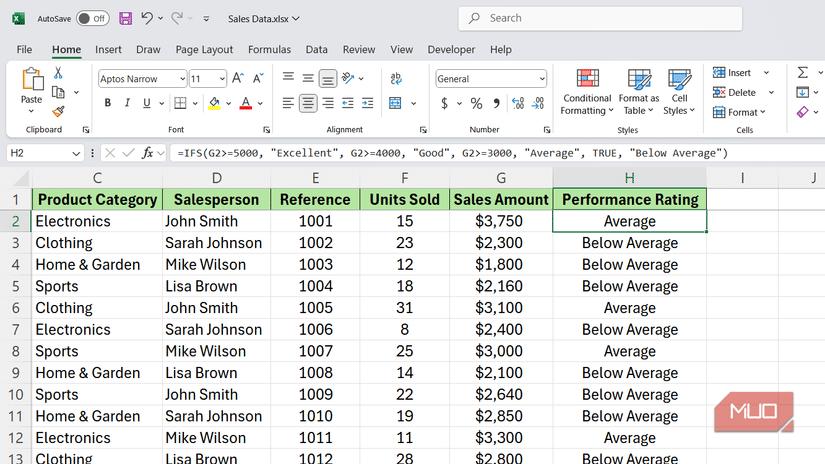Screen dimensions: 825x464
Task: Switch to the Page Layout tab
Action: pos(204,49)
